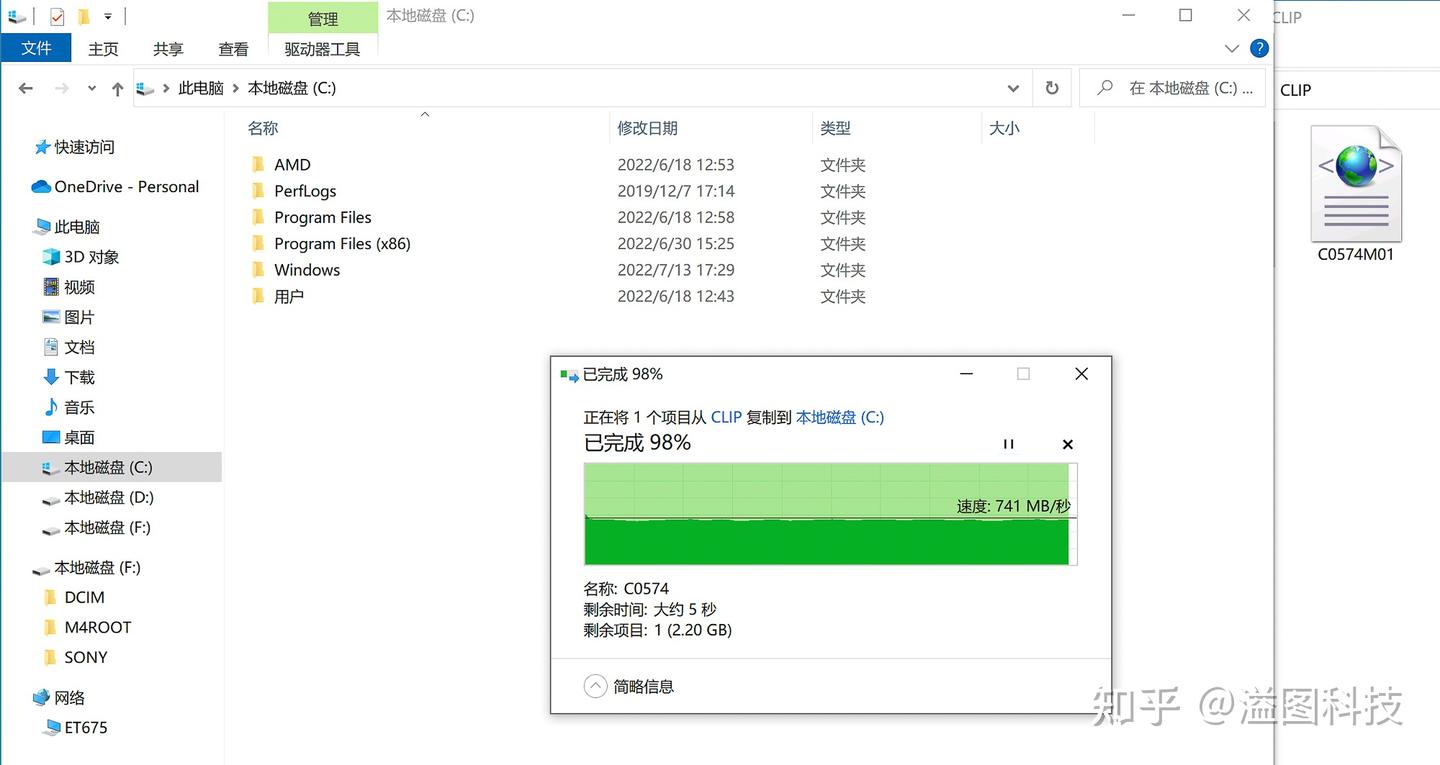
Task: Switch to the 查看 ribbon tab
Action: click(x=233, y=48)
